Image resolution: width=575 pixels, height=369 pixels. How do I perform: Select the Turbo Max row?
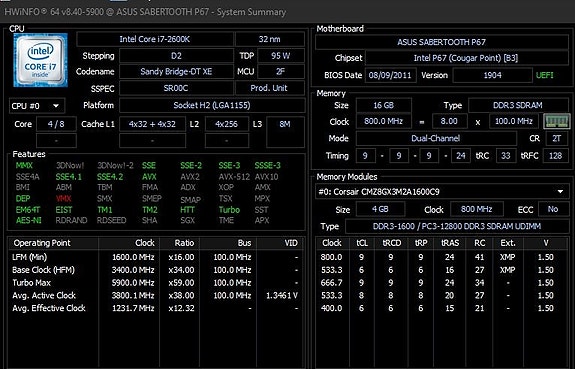click(156, 283)
